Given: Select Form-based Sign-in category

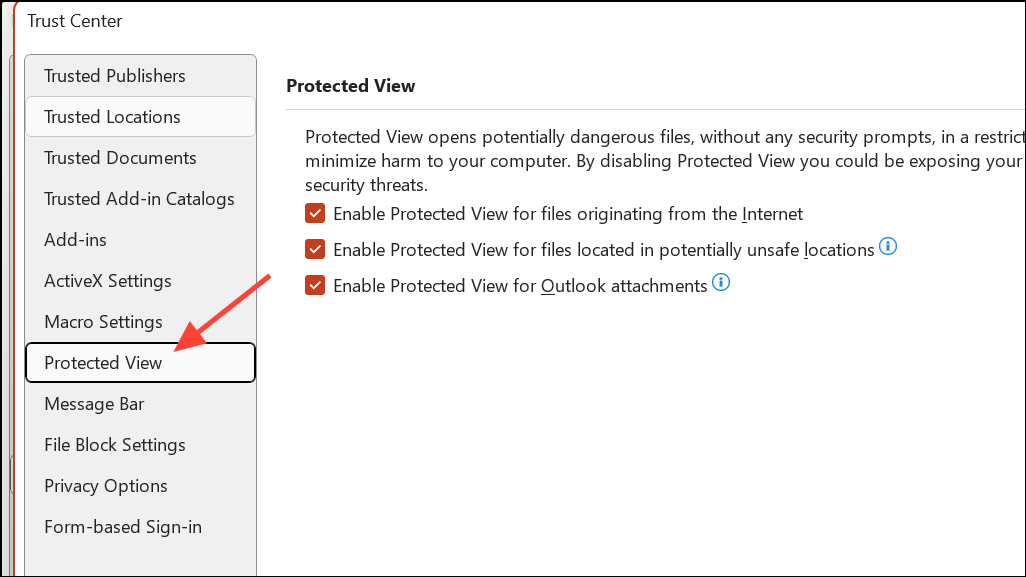Looking at the screenshot, I should coord(123,527).
